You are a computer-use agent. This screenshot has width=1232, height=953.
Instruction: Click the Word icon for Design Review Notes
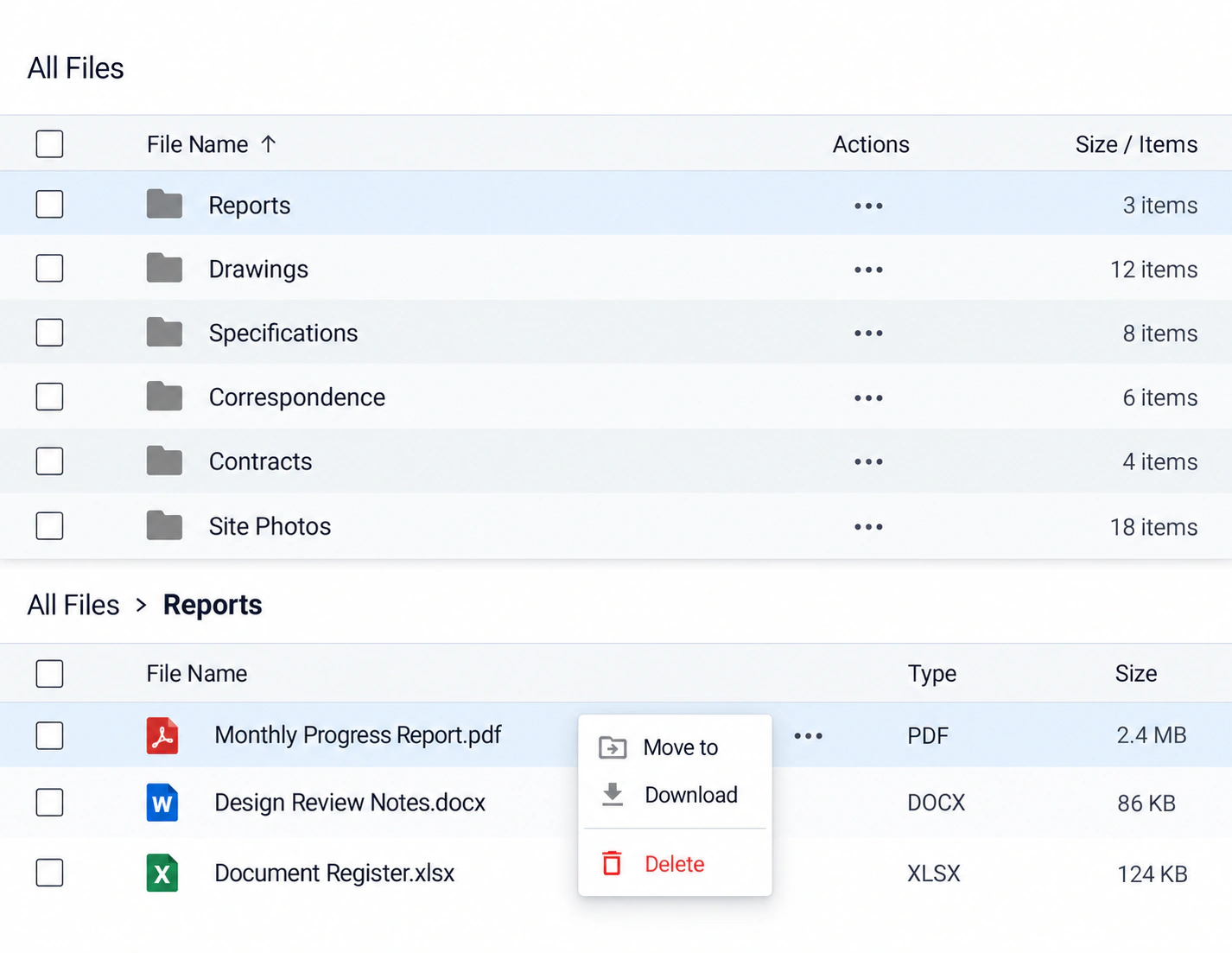162,803
